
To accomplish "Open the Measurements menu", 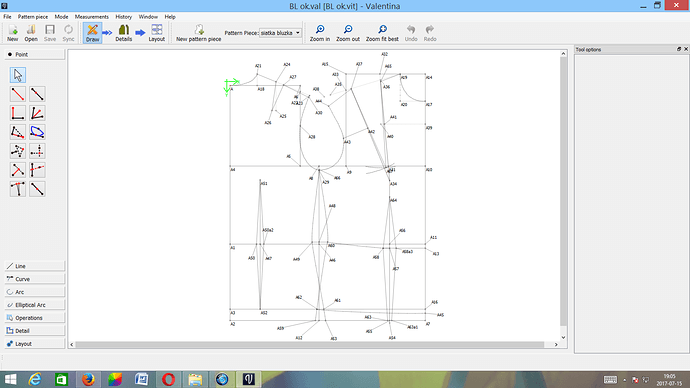I will pos(92,17).
